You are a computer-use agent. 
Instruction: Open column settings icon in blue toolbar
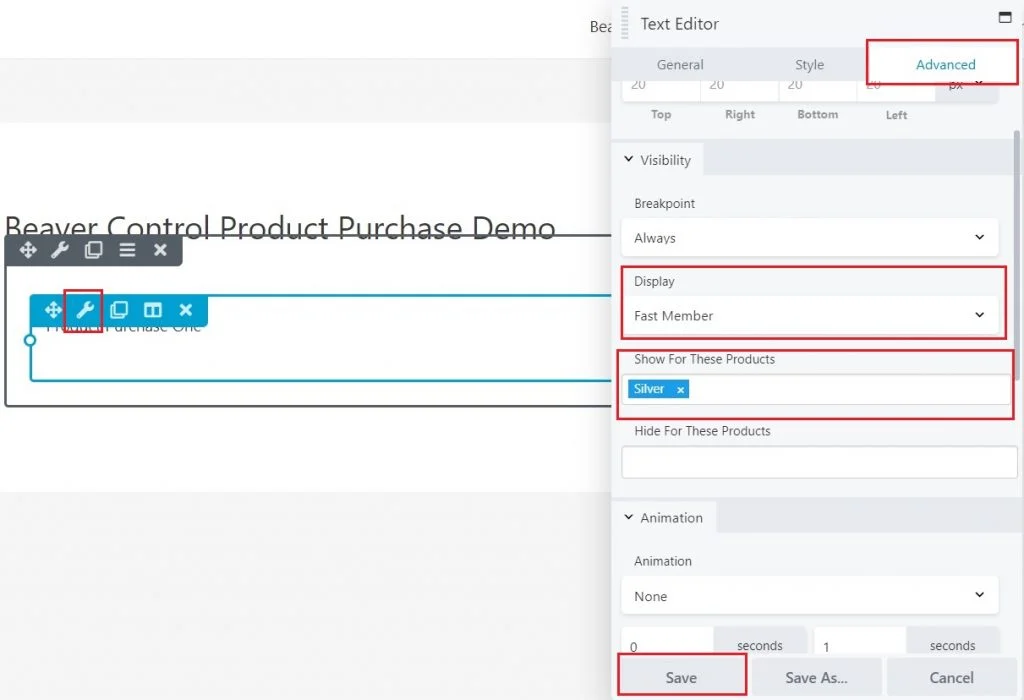[x=152, y=310]
